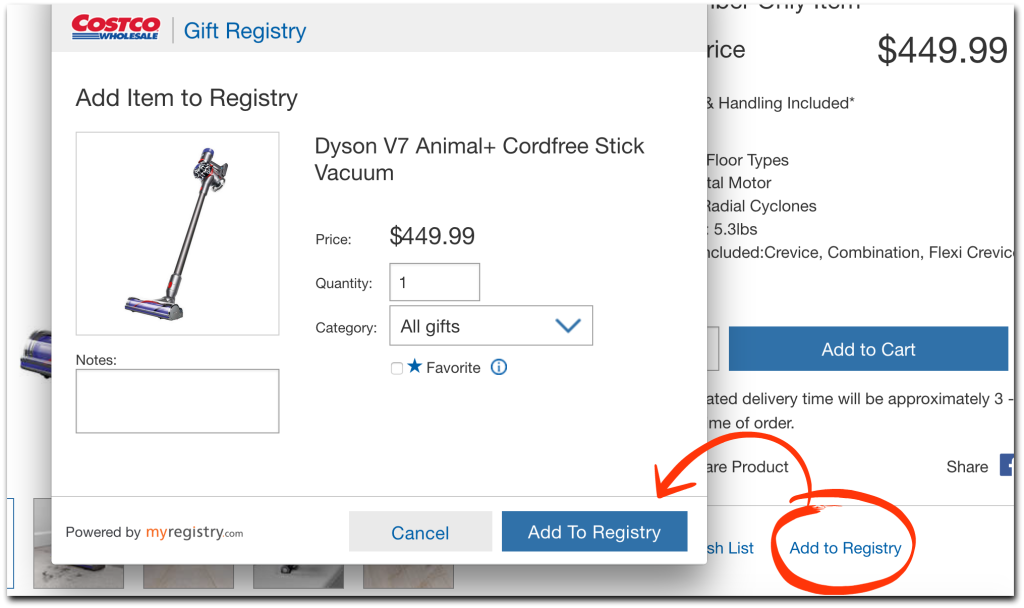Click the Dyson V7 Animal+ product title

point(479,159)
